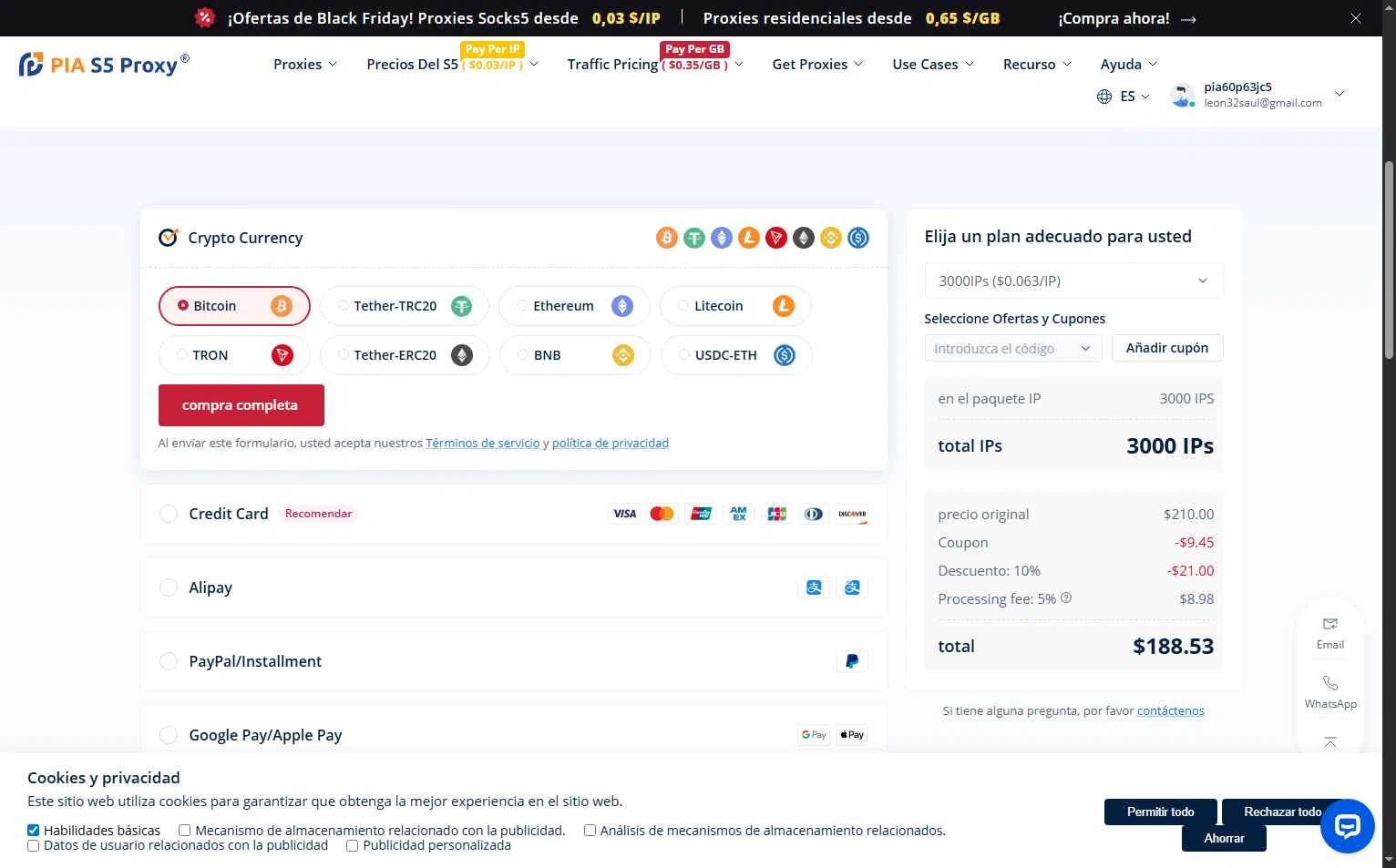Click the Apple Pay icon
The image size is (1396, 868).
coord(852,735)
